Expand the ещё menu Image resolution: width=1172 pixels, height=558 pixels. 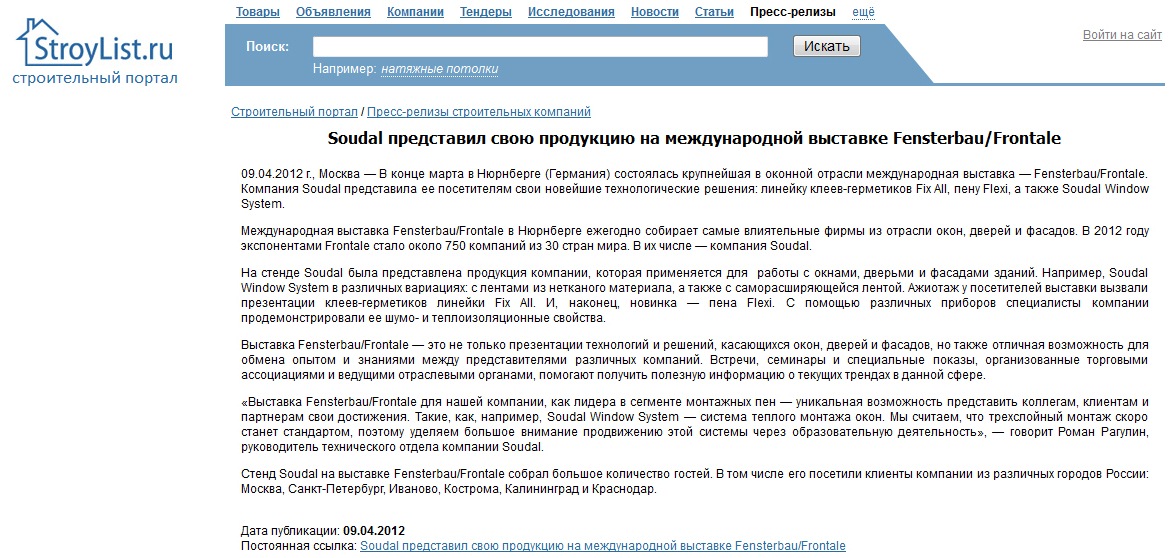[x=863, y=11]
